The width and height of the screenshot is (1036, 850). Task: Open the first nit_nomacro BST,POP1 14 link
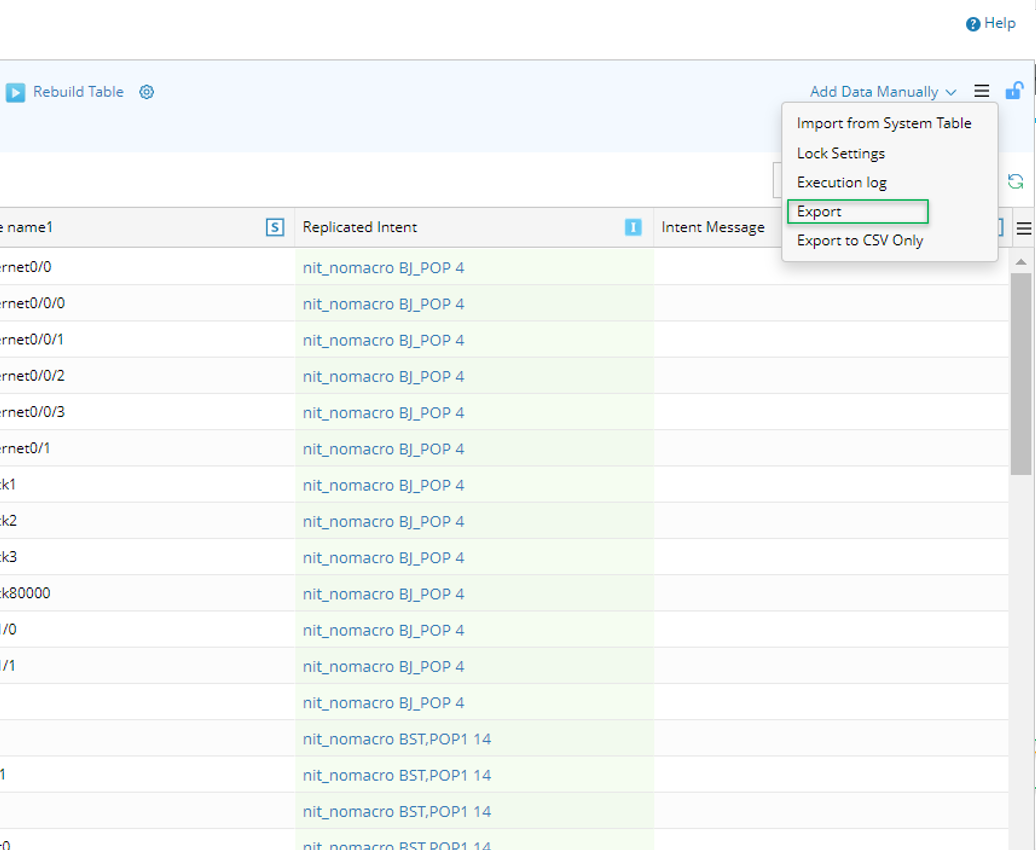(396, 739)
